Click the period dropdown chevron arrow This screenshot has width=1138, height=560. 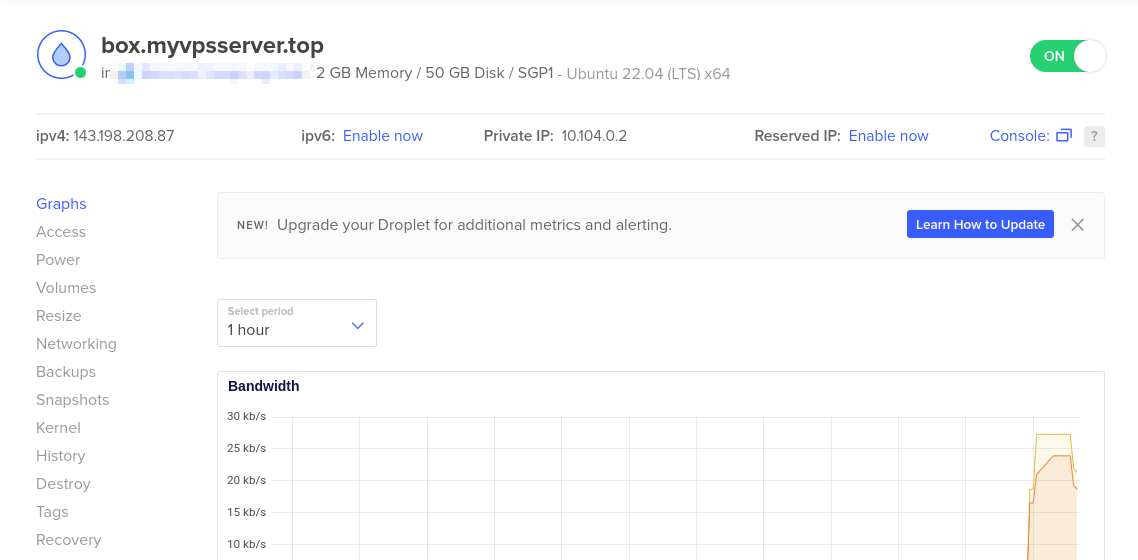357,326
